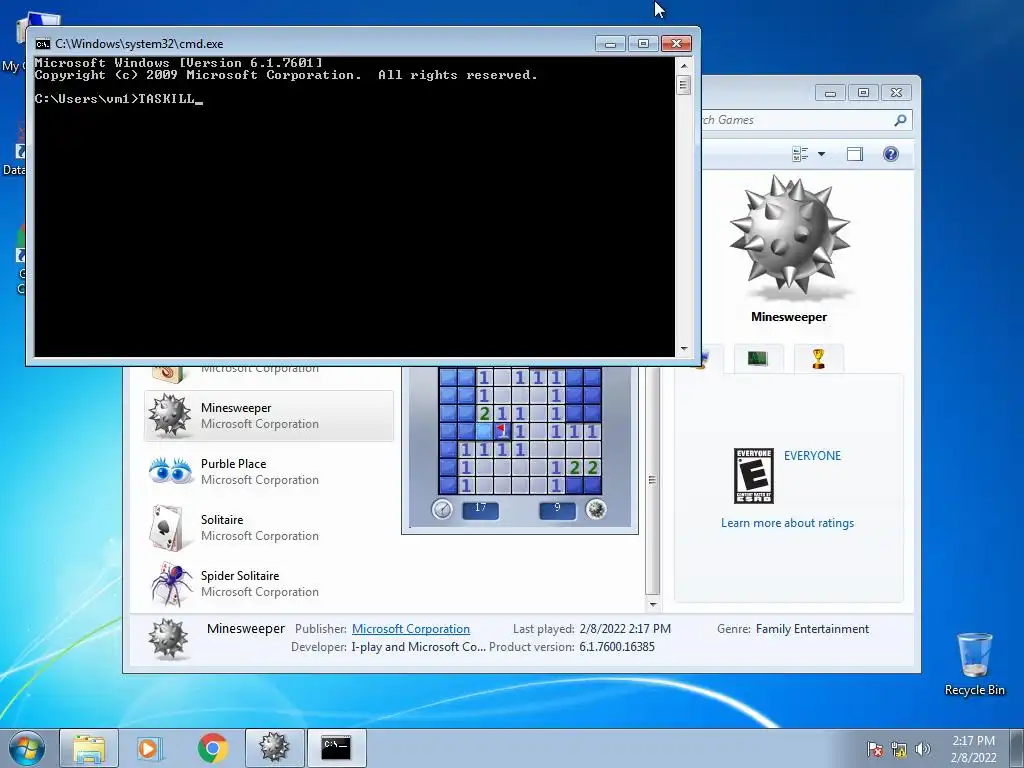Image resolution: width=1024 pixels, height=768 pixels.
Task: Maximize the cmd.exe window
Action: pos(643,44)
